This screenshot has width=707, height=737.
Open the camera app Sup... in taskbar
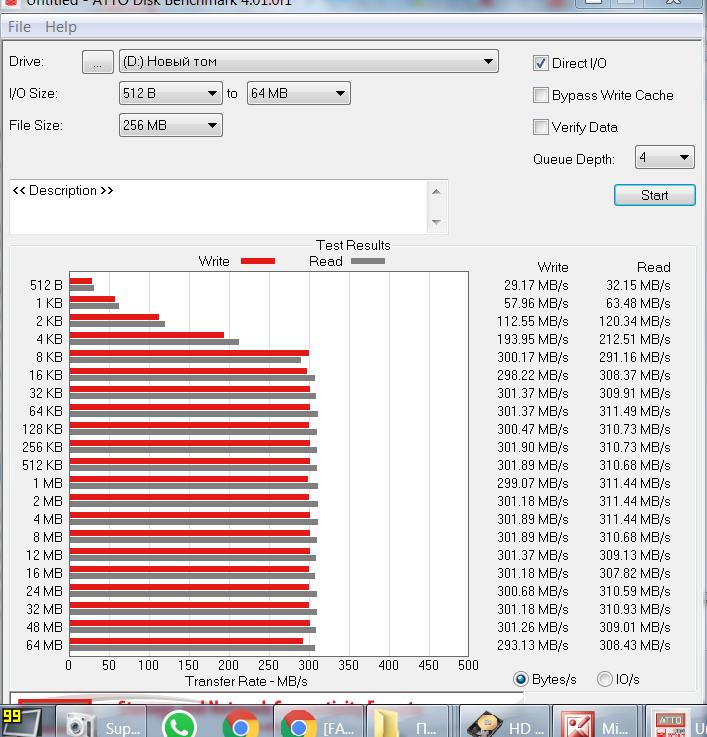[101, 723]
